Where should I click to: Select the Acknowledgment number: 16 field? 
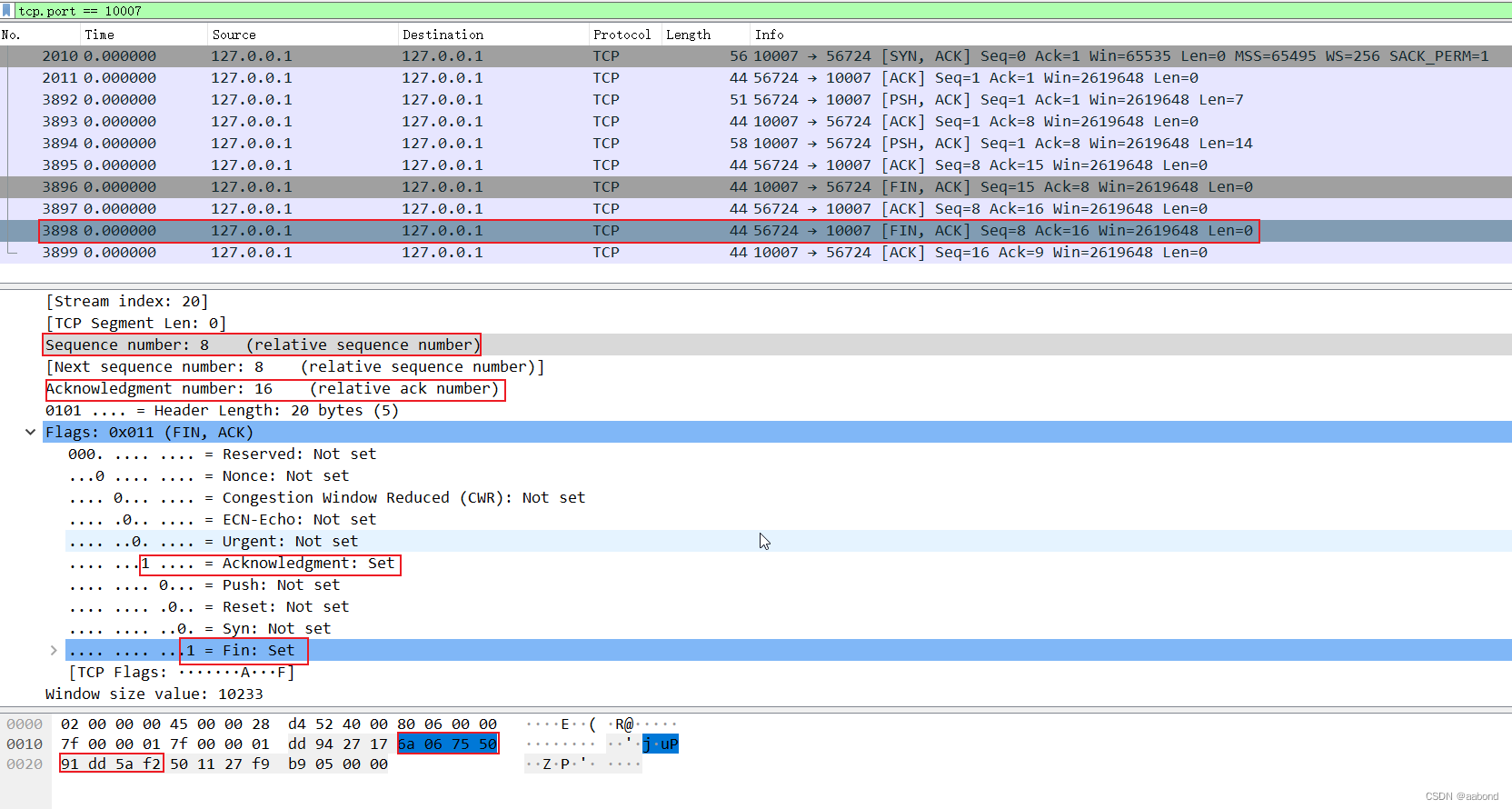click(x=273, y=389)
